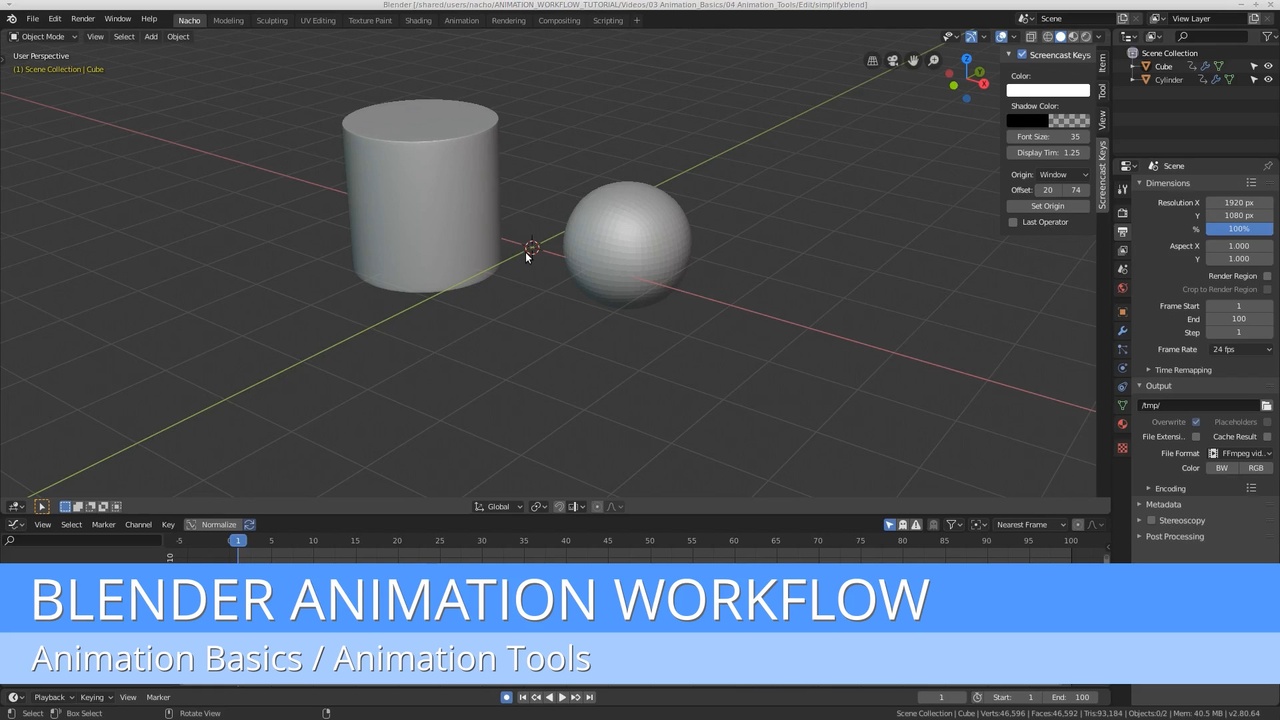Hide Cylinder in viewport via eye icon
The width and height of the screenshot is (1280, 720).
click(1268, 80)
